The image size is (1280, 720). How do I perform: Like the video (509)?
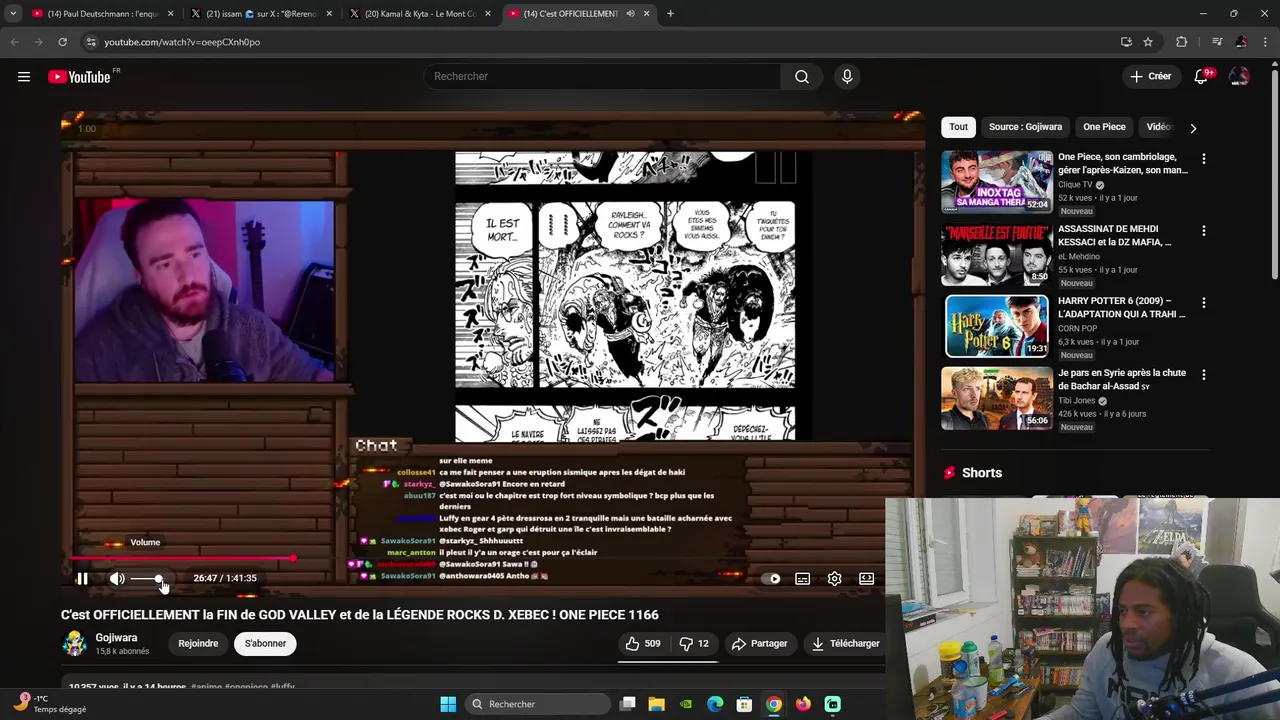tap(643, 644)
